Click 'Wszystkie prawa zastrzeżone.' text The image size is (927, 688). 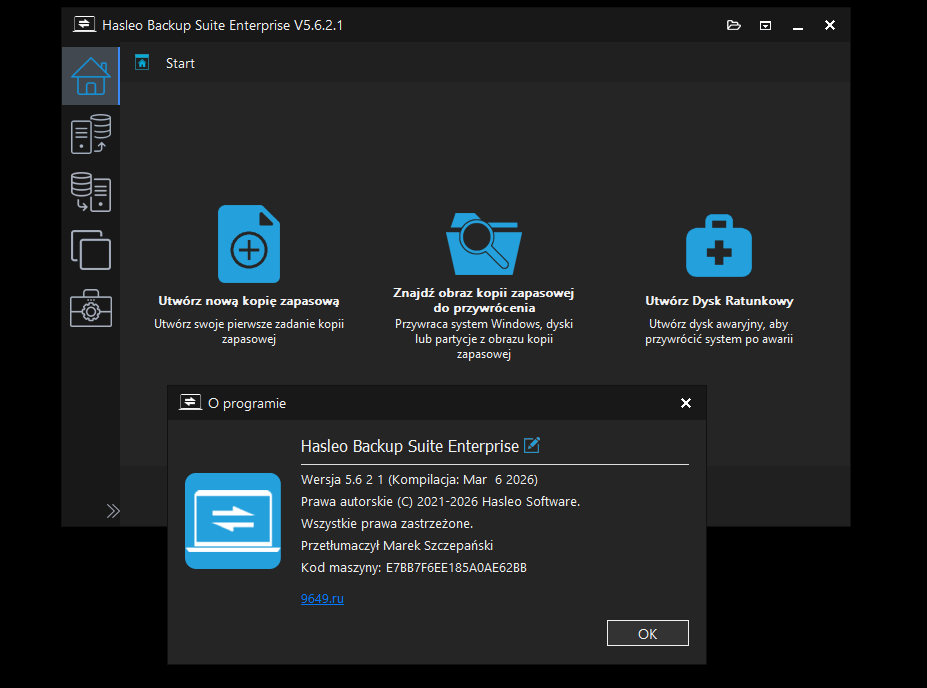[x=387, y=524]
